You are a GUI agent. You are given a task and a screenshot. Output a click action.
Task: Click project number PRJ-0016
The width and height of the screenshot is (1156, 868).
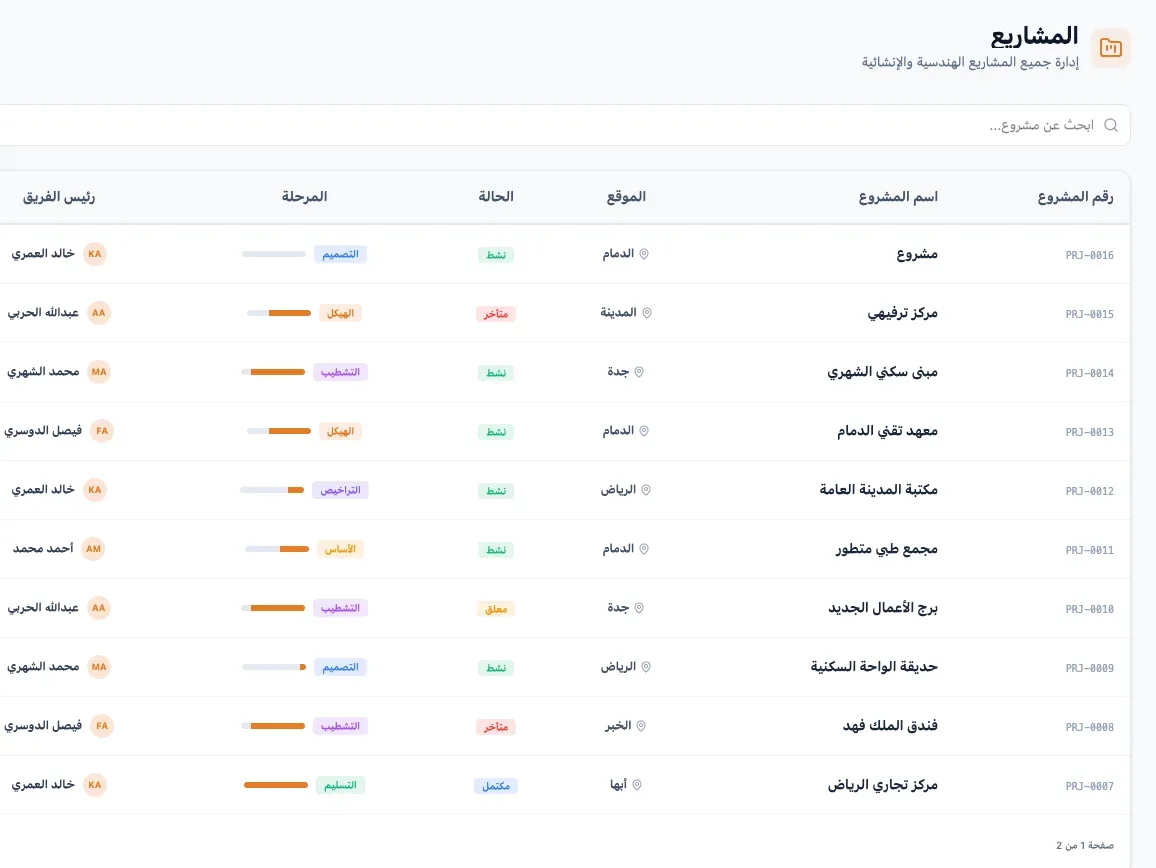1089,255
